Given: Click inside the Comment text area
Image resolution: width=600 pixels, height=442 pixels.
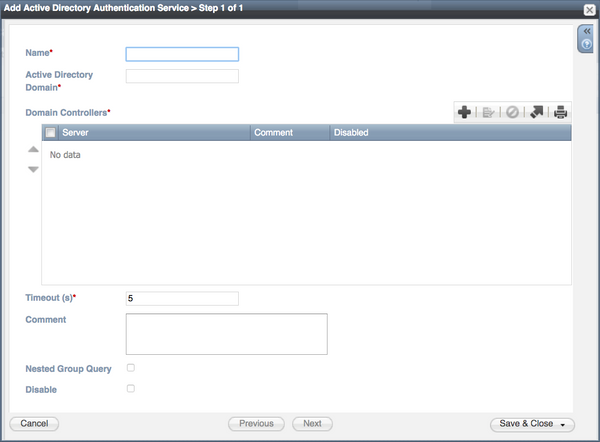Looking at the screenshot, I should [x=227, y=334].
